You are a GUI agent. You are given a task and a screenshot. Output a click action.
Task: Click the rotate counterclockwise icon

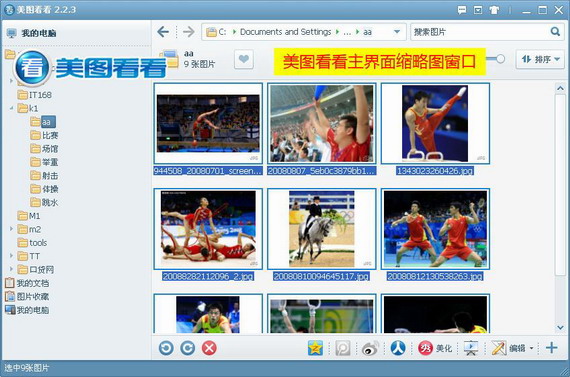(166, 348)
